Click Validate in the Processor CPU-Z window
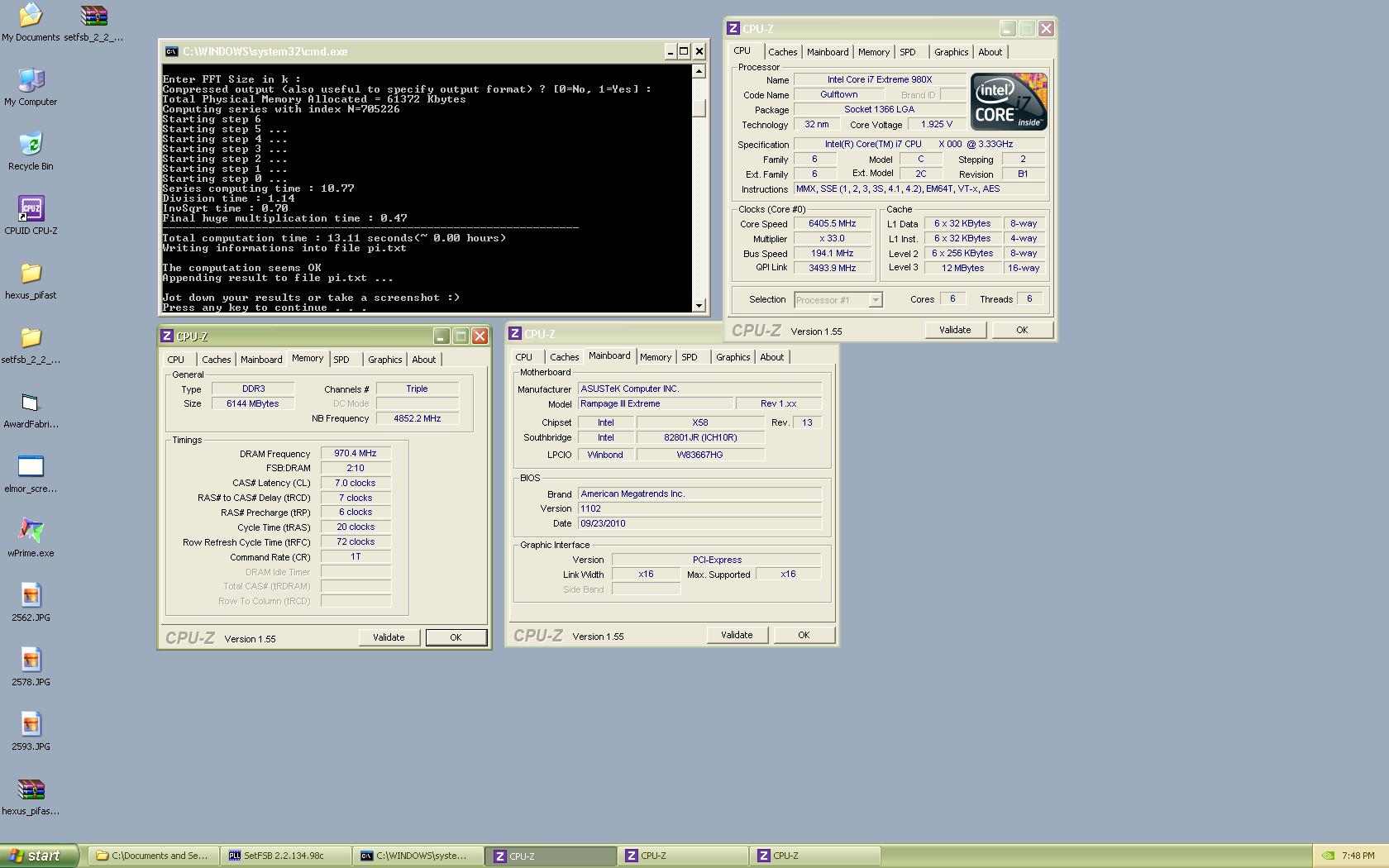The width and height of the screenshot is (1389, 868). [955, 330]
